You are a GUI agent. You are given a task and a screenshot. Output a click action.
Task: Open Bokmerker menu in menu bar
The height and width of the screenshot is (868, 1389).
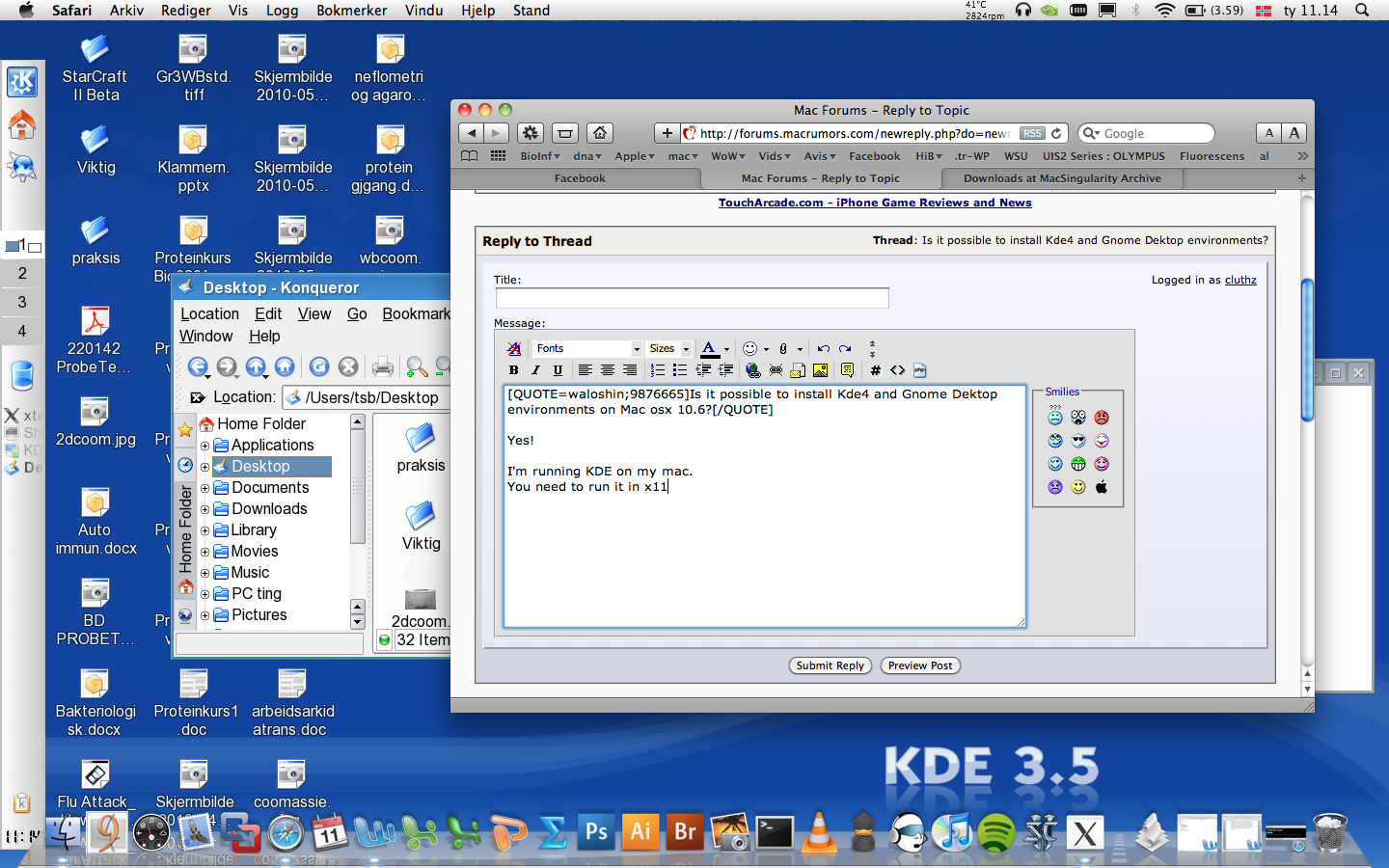(351, 11)
